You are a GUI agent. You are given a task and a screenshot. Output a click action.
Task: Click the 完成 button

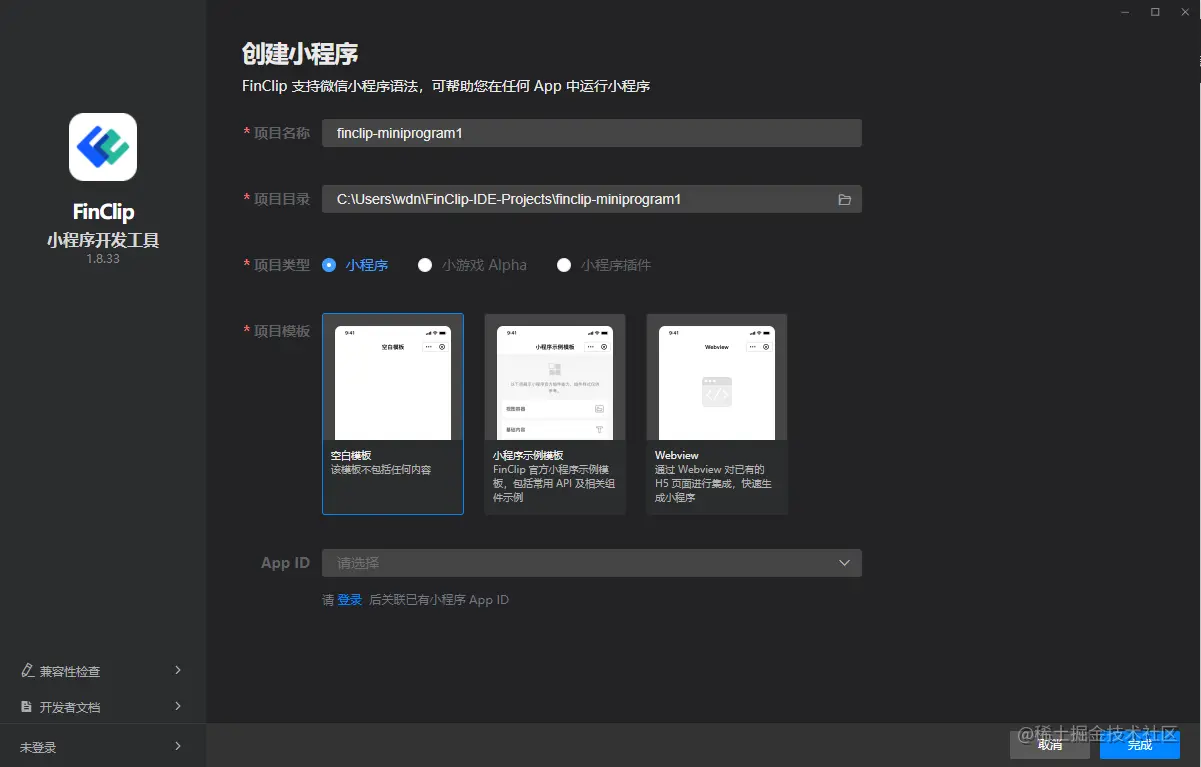tap(1140, 744)
